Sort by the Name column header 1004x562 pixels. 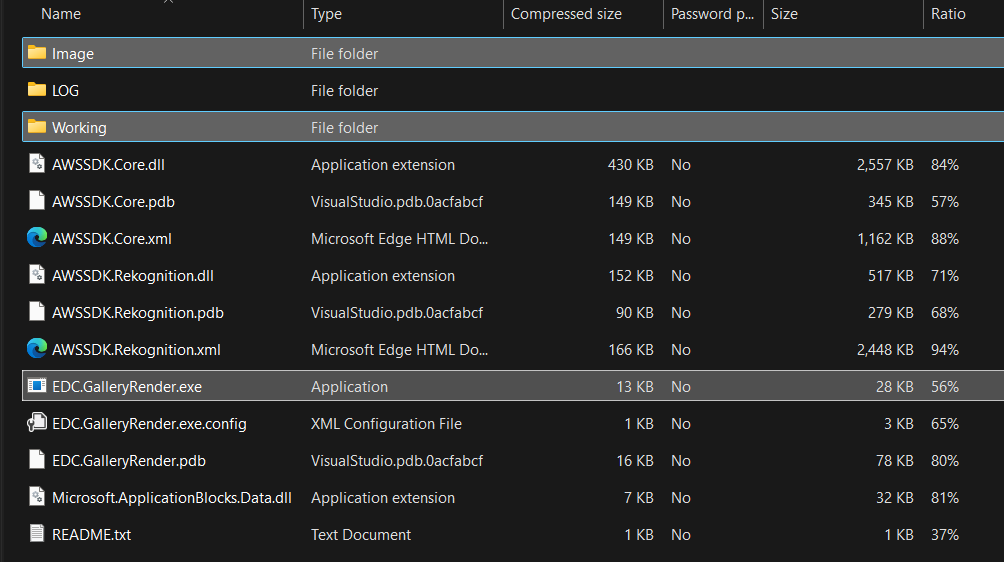tap(61, 14)
